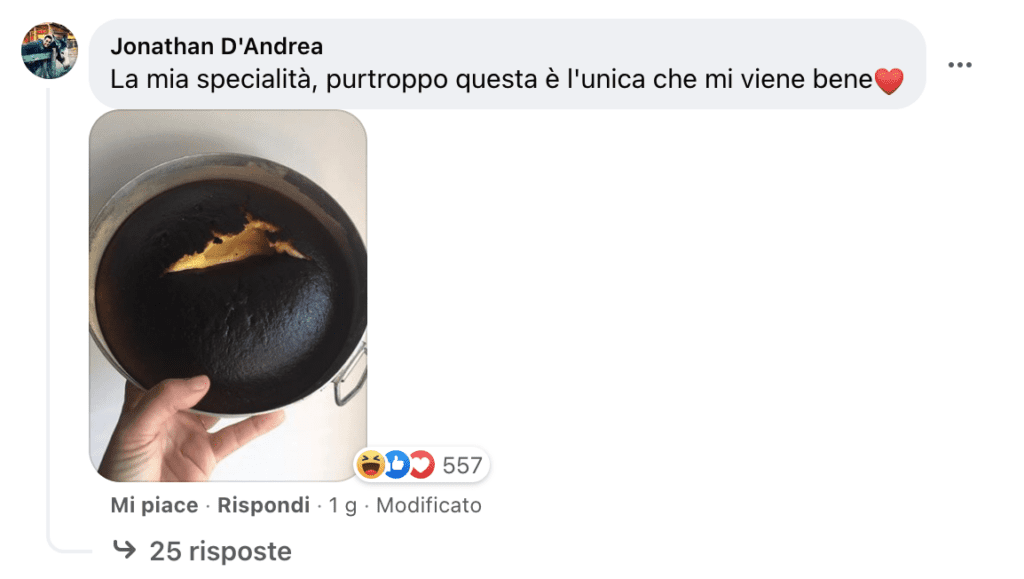The image size is (1024, 579).
Task: Open the three-dot comment options menu
Action: pyautogui.click(x=959, y=65)
